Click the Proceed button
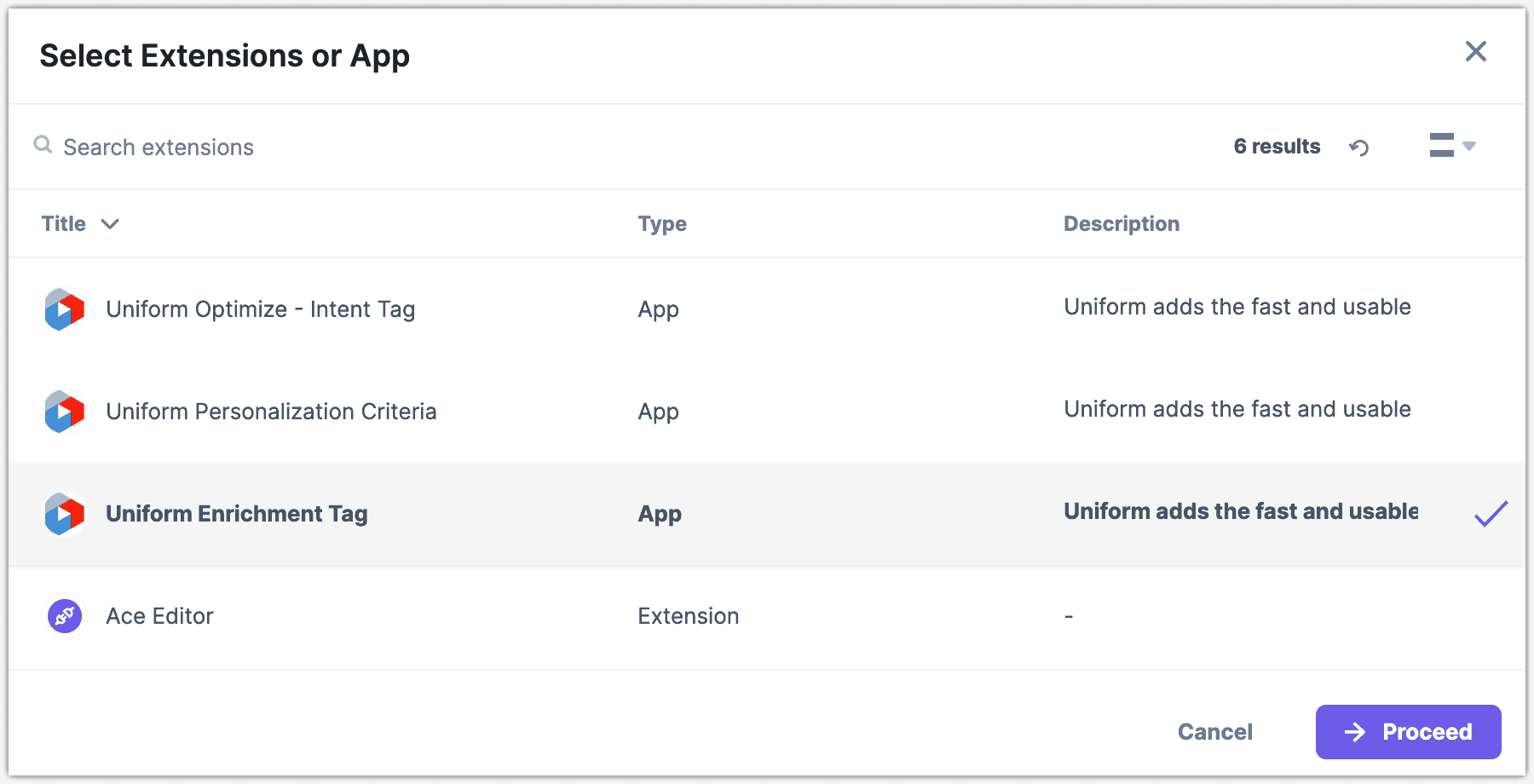 [x=1408, y=731]
